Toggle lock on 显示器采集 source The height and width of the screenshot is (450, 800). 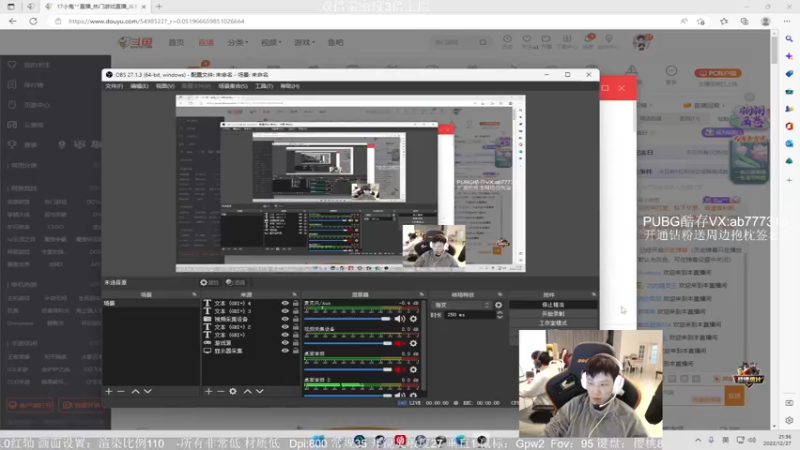[x=295, y=351]
